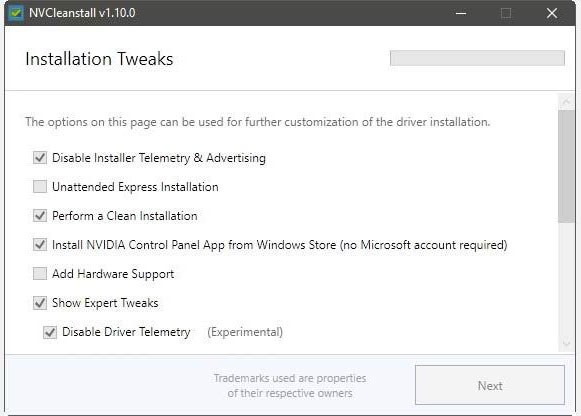Toggle Install NVIDIA Control Panel App option

tap(40, 244)
